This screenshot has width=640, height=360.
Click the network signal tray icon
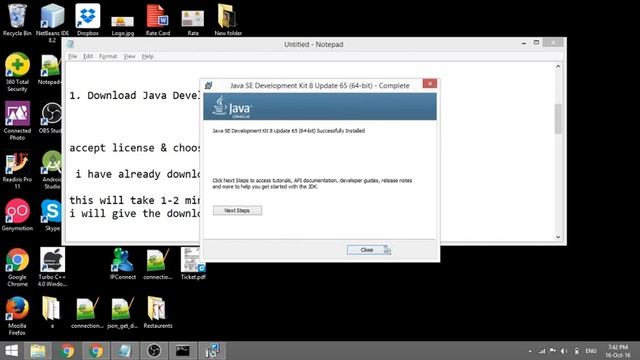point(542,351)
